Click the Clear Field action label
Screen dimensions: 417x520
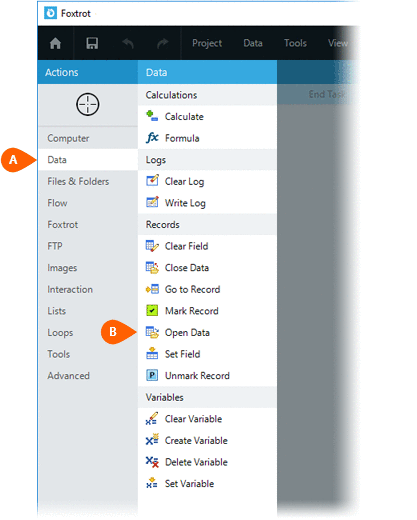[186, 246]
